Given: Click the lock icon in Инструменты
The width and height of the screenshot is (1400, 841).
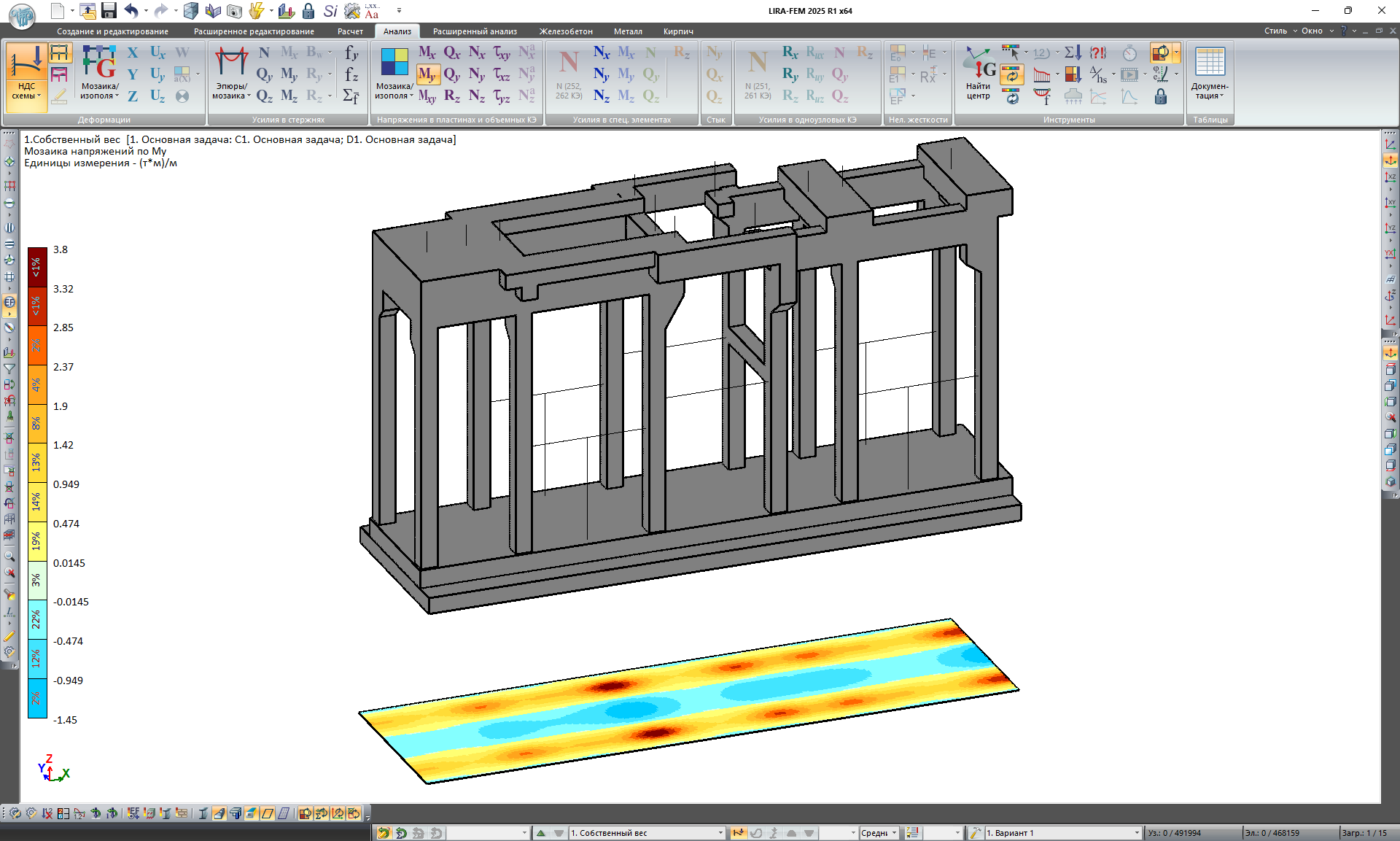Looking at the screenshot, I should [x=1161, y=96].
